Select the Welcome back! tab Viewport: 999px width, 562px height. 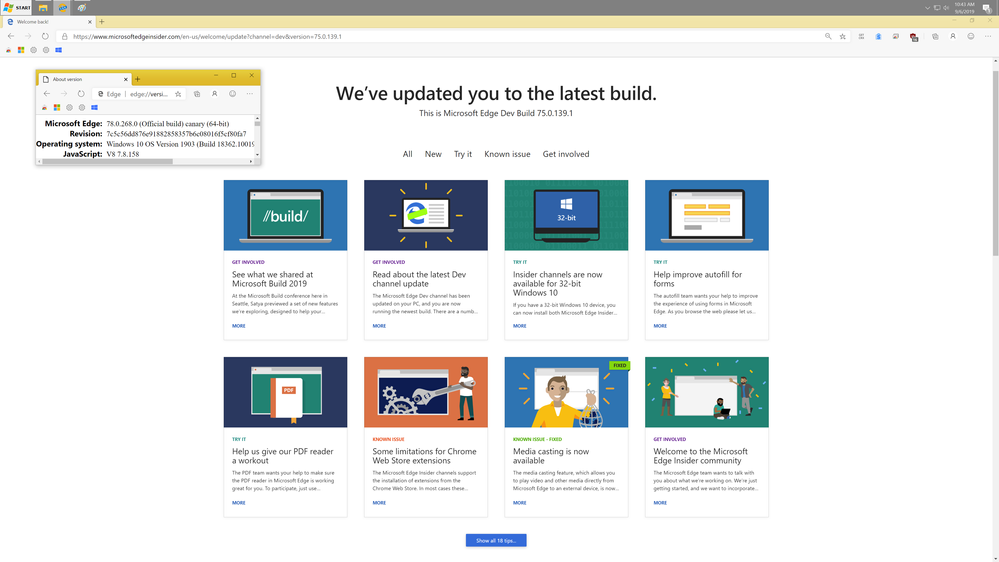(49, 22)
